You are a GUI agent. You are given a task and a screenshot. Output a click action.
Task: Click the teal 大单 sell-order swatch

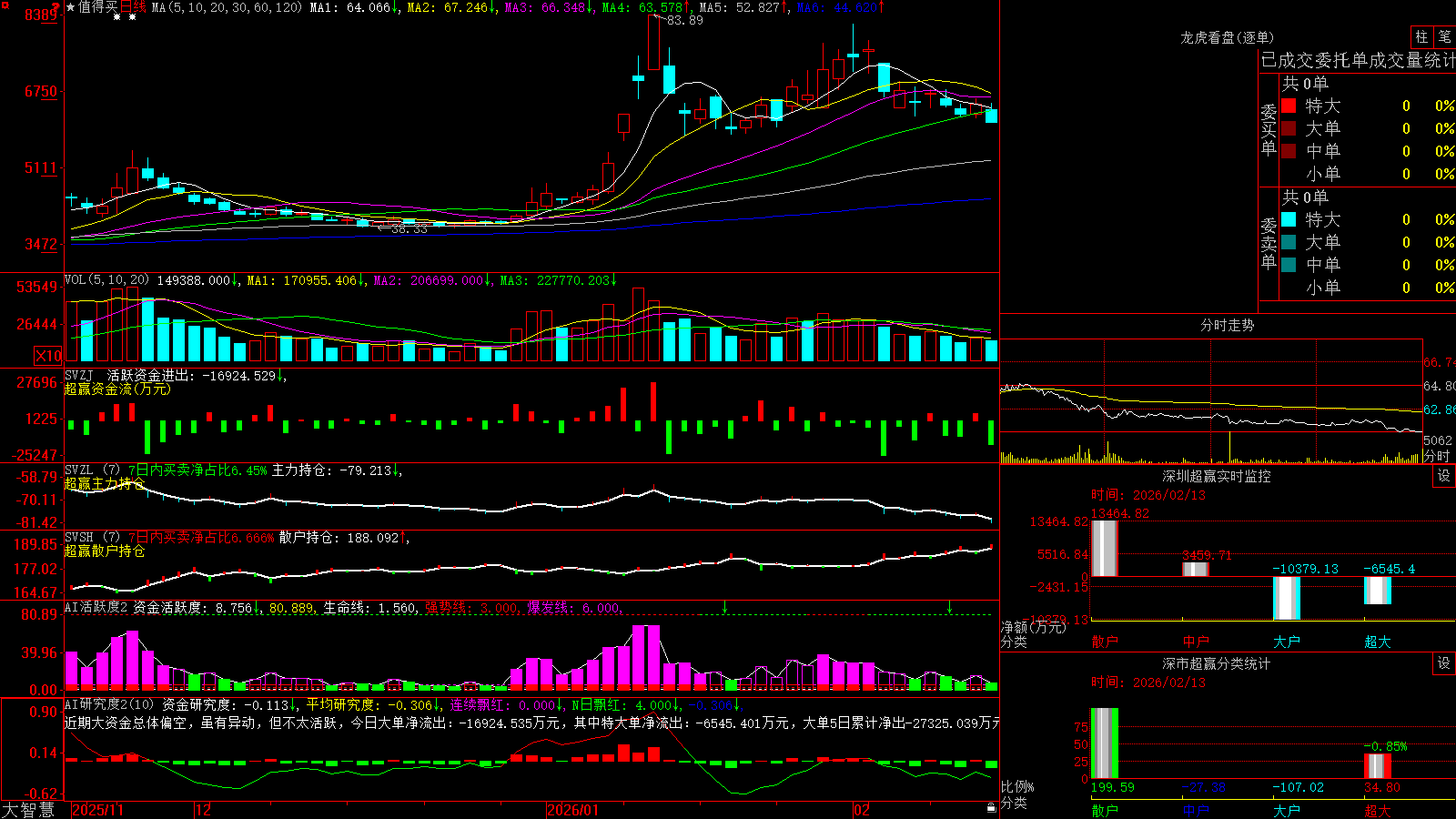point(1289,242)
